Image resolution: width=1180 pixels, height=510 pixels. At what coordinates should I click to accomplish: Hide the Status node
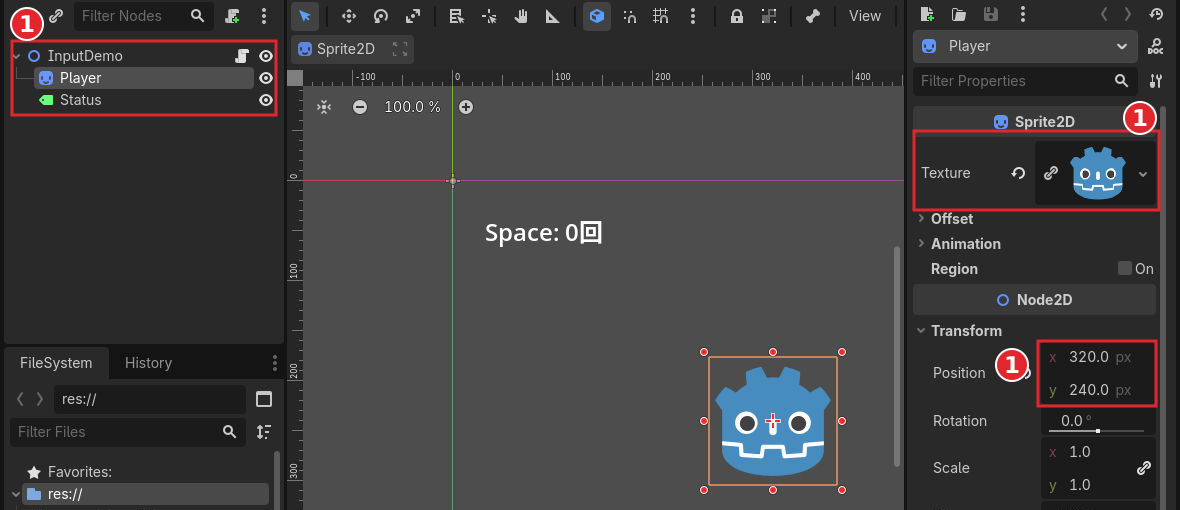pyautogui.click(x=266, y=100)
